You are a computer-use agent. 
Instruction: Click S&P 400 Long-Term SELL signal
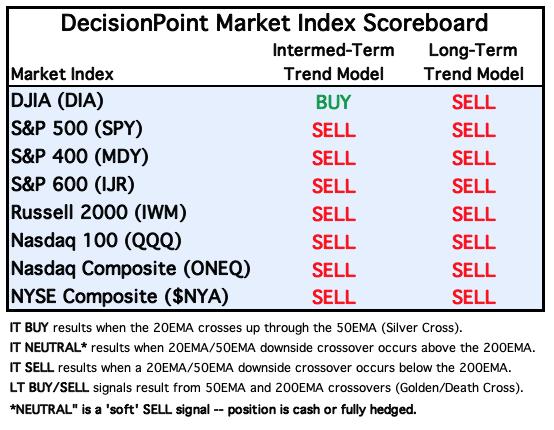click(x=474, y=158)
